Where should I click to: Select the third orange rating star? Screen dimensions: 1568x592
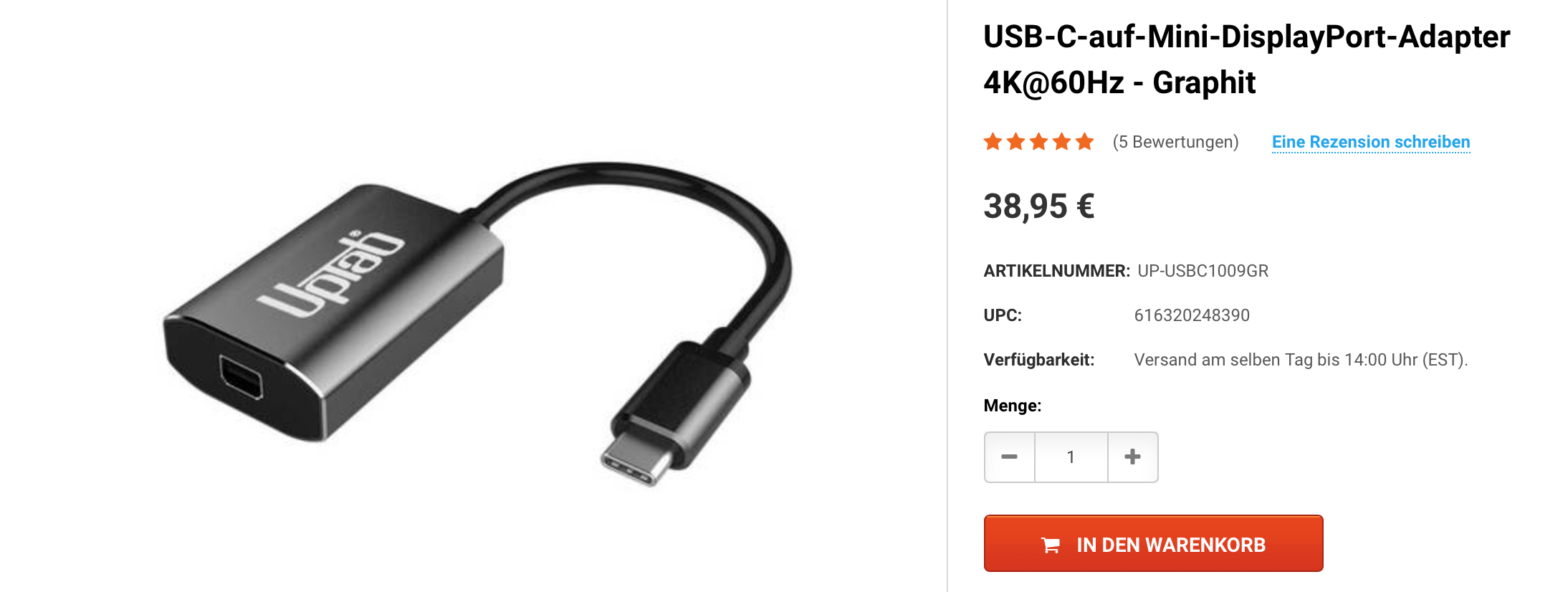(1039, 142)
